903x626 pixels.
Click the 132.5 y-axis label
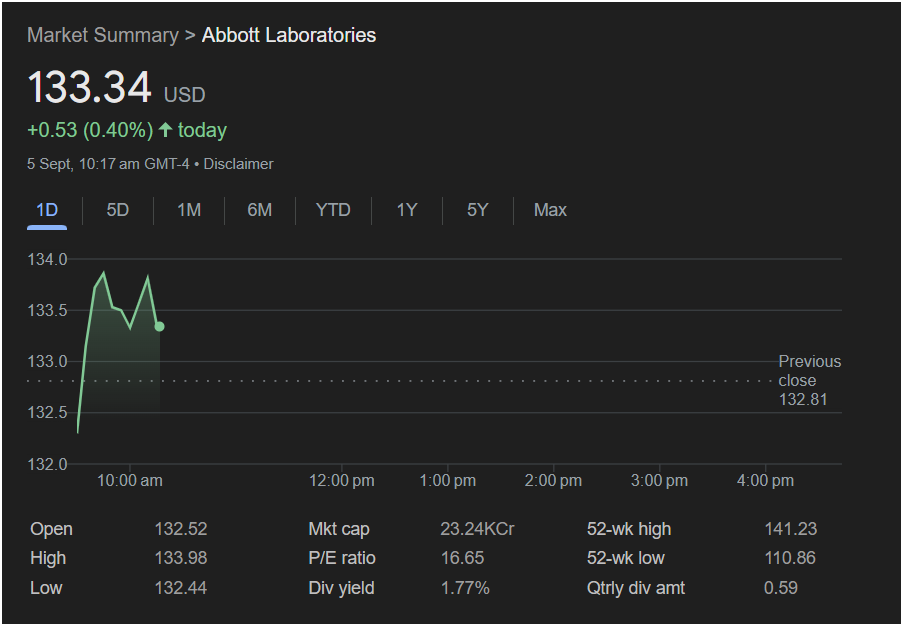(47, 413)
